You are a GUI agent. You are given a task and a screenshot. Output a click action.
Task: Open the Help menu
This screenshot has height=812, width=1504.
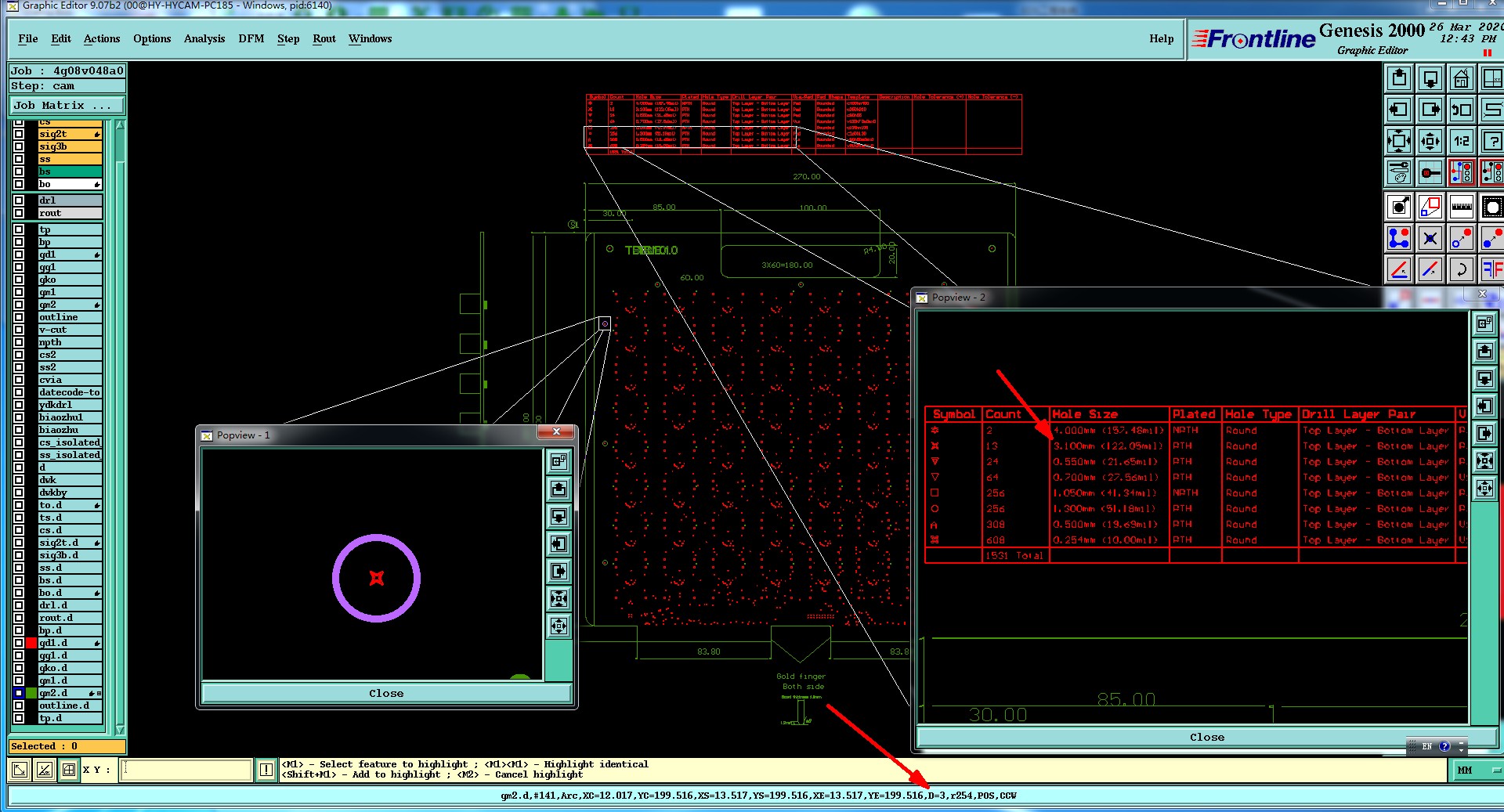point(1162,38)
